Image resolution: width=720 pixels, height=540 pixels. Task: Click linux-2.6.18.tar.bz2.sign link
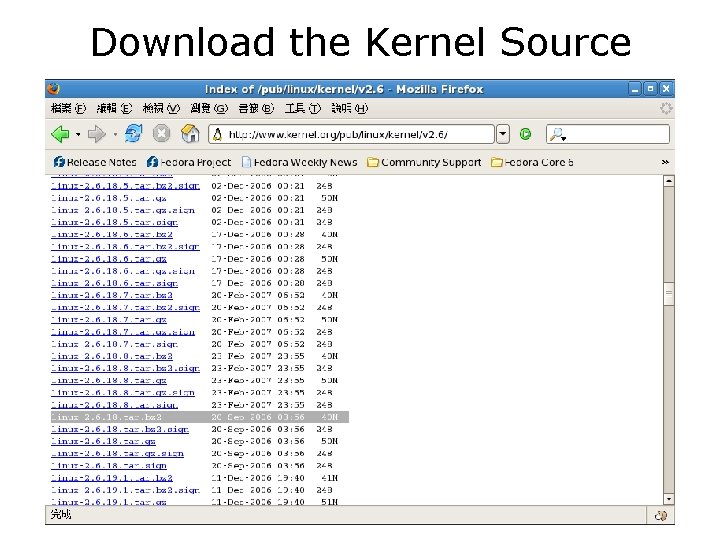pos(120,429)
